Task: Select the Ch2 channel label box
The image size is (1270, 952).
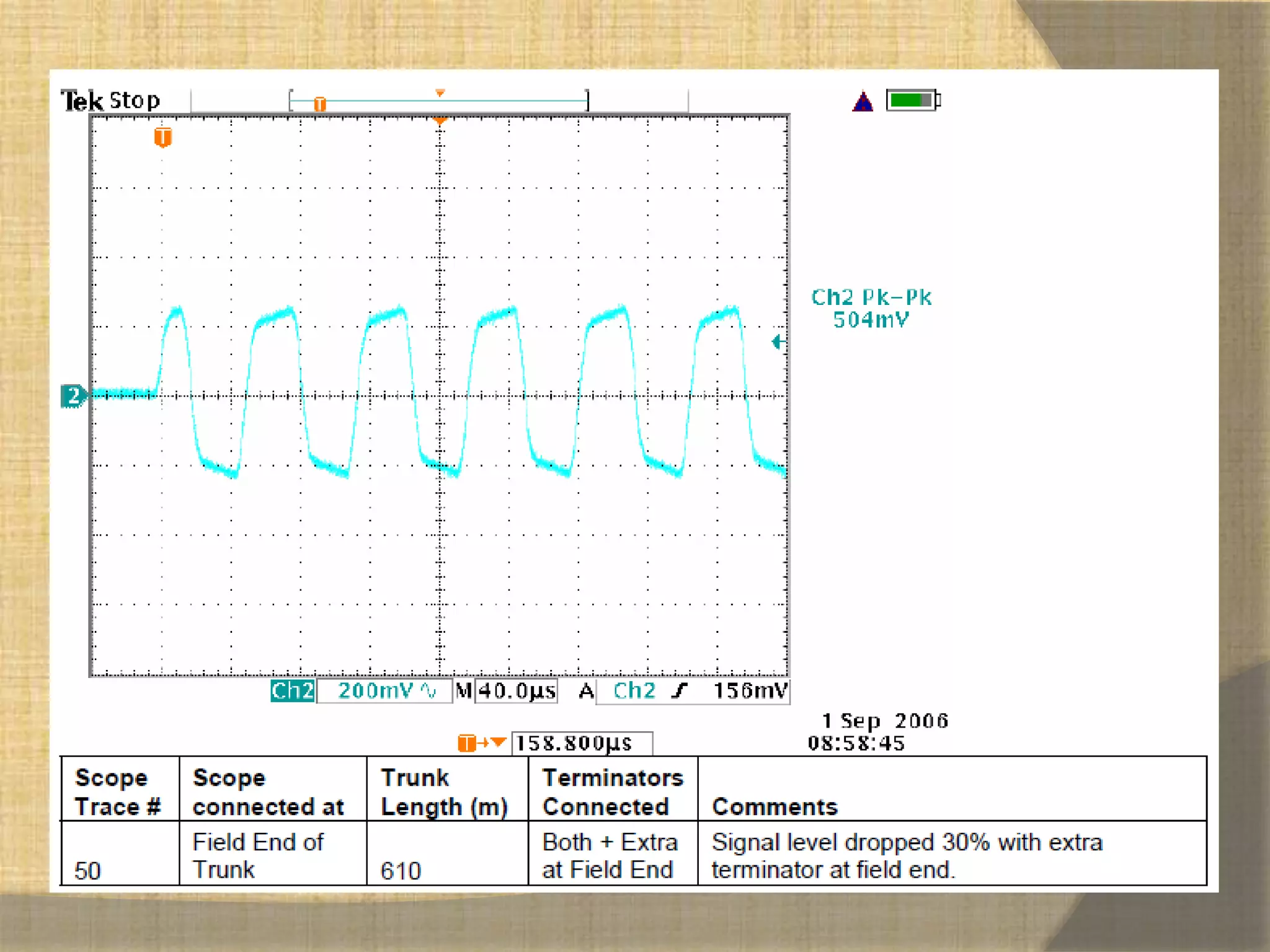Action: coord(293,690)
